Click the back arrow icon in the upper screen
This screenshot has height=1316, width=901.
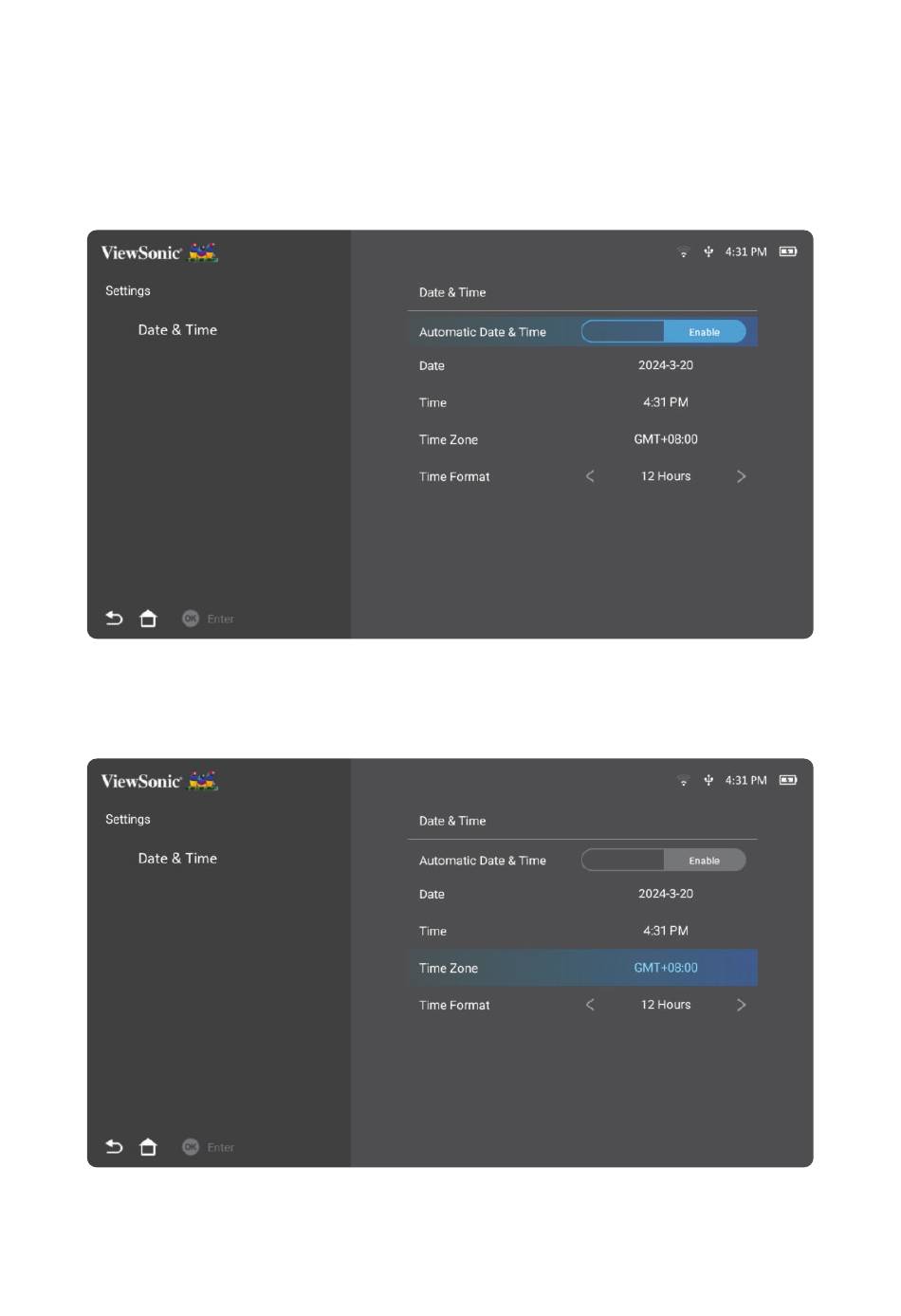(114, 619)
